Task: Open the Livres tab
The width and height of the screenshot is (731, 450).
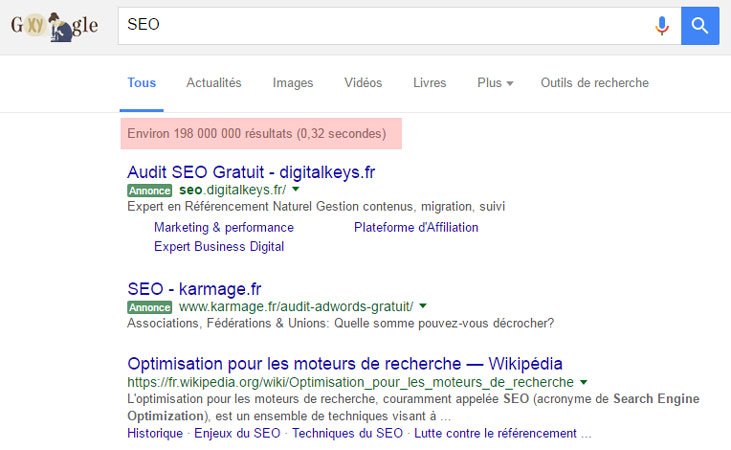Action: (429, 83)
